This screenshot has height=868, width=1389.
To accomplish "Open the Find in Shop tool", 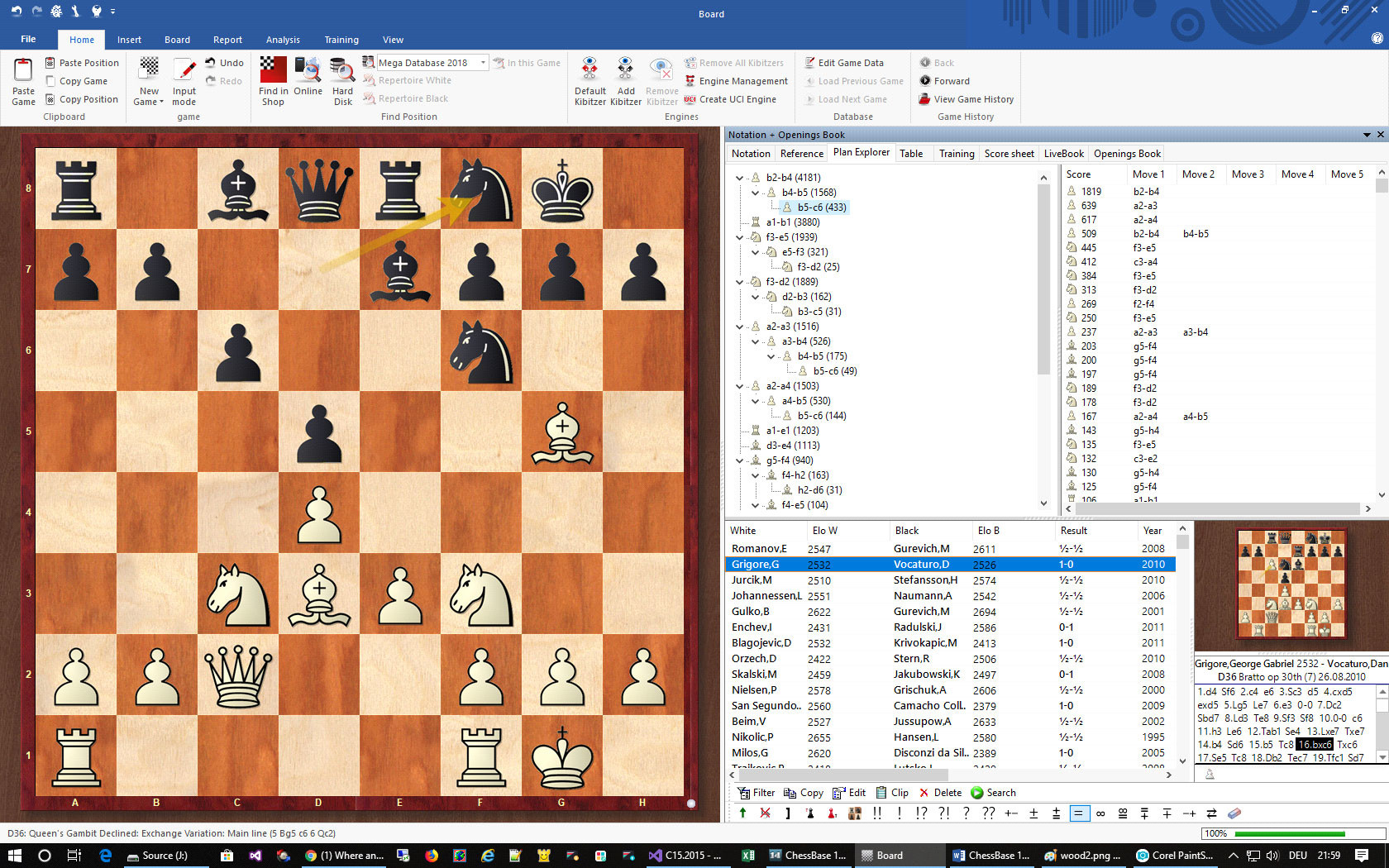I will [x=273, y=80].
